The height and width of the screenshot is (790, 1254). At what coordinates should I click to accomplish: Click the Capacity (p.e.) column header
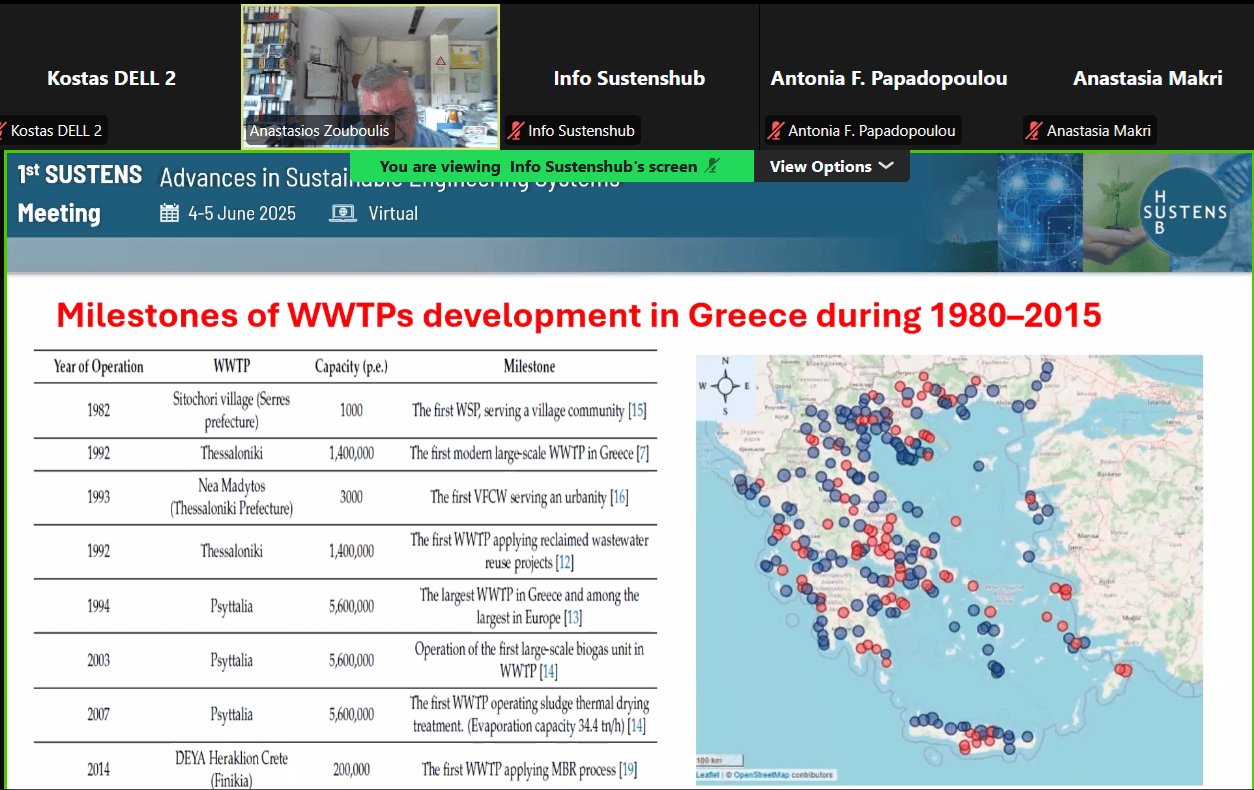pyautogui.click(x=351, y=367)
